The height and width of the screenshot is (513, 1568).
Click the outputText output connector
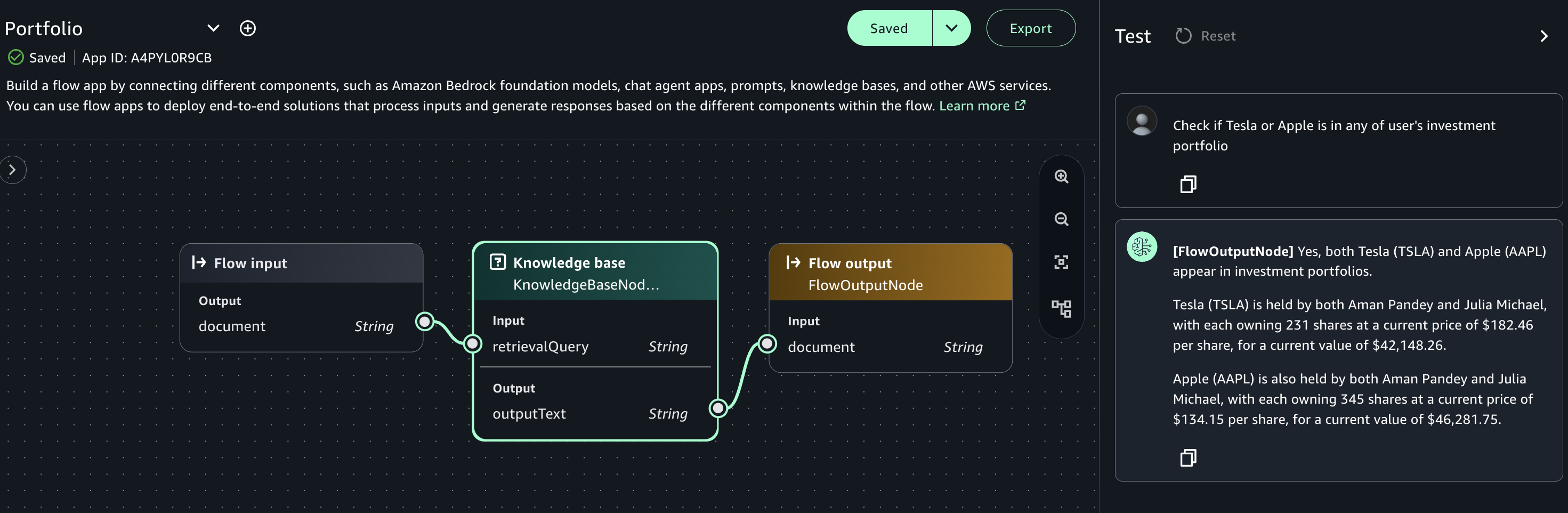click(x=718, y=407)
